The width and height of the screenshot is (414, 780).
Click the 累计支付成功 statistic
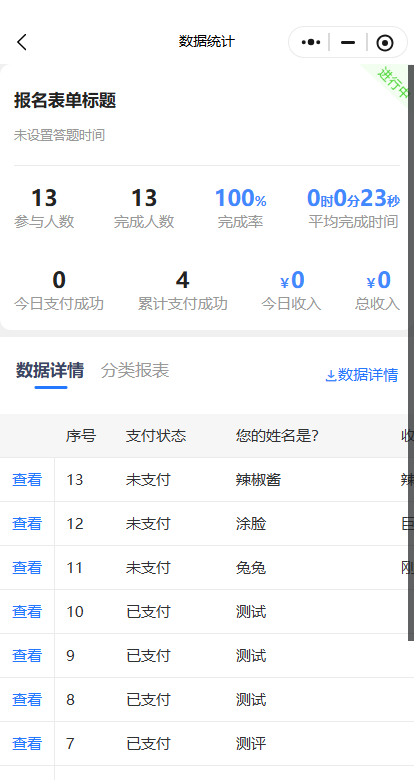(x=183, y=292)
